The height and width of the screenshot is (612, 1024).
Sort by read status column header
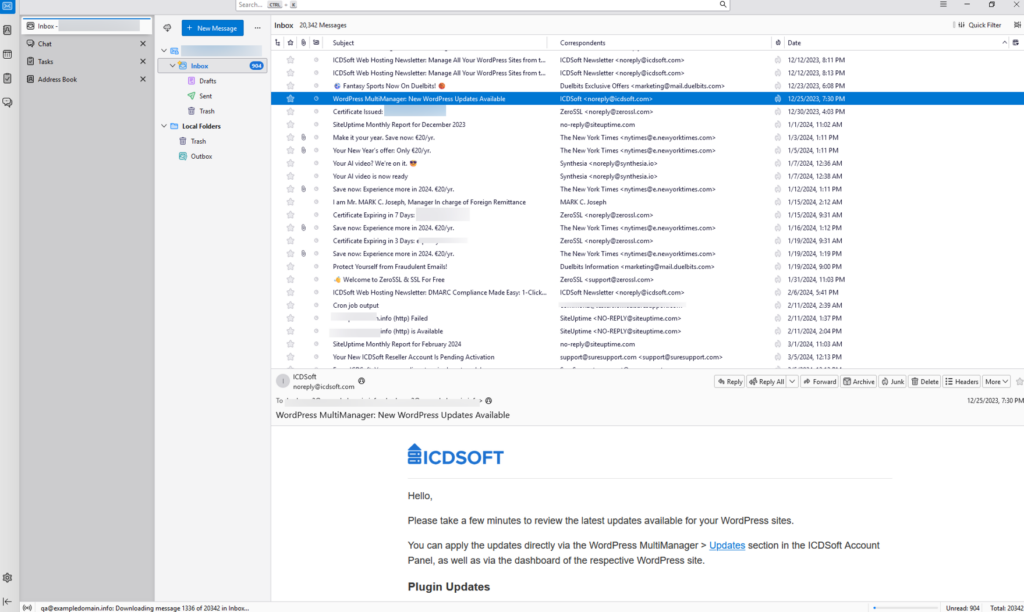[x=316, y=42]
